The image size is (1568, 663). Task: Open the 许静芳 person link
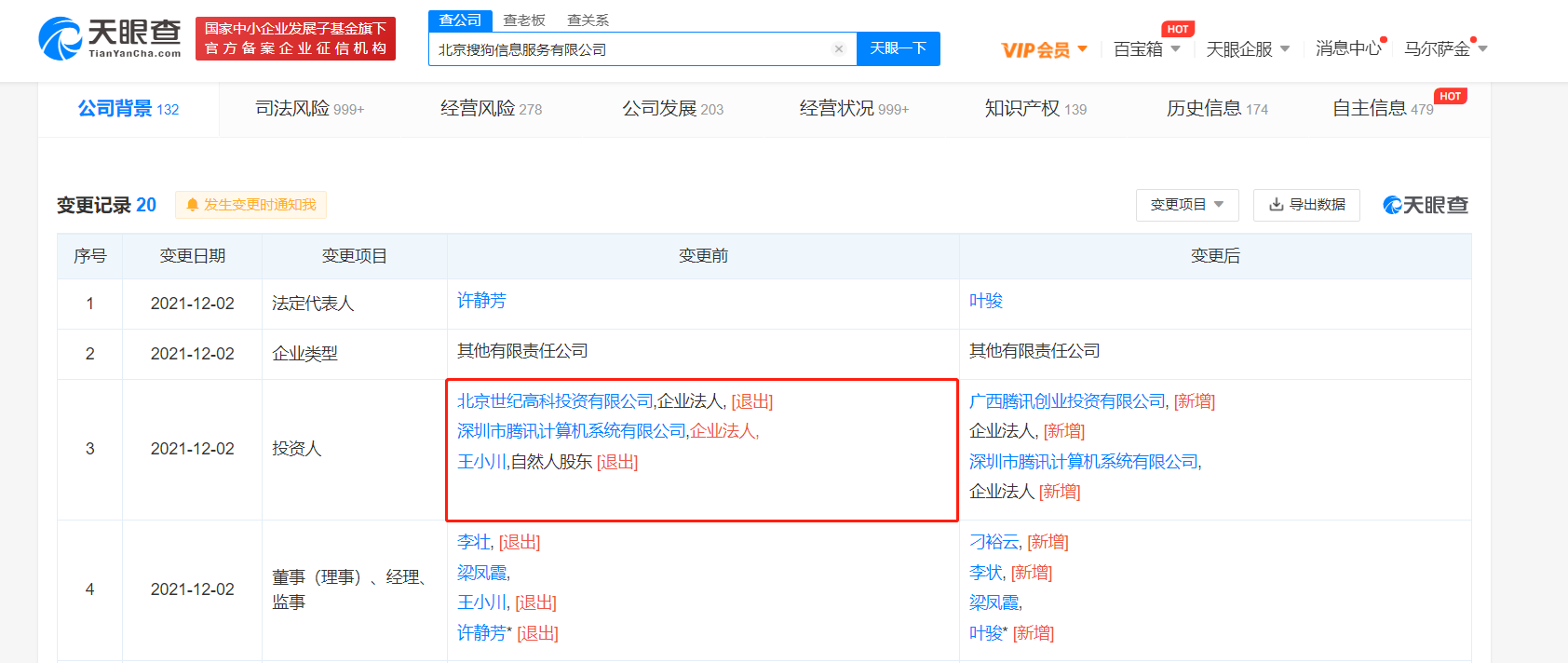(481, 301)
